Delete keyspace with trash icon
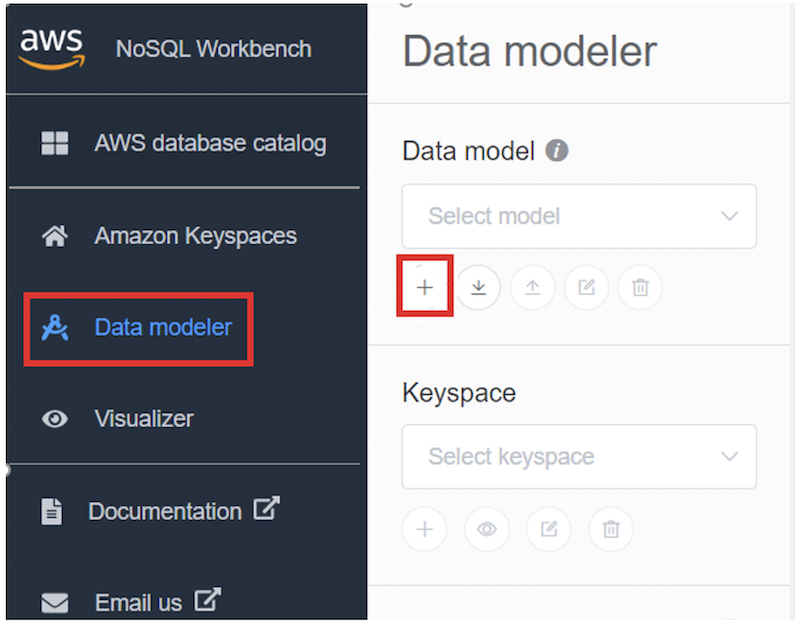800x630 pixels. pos(611,529)
